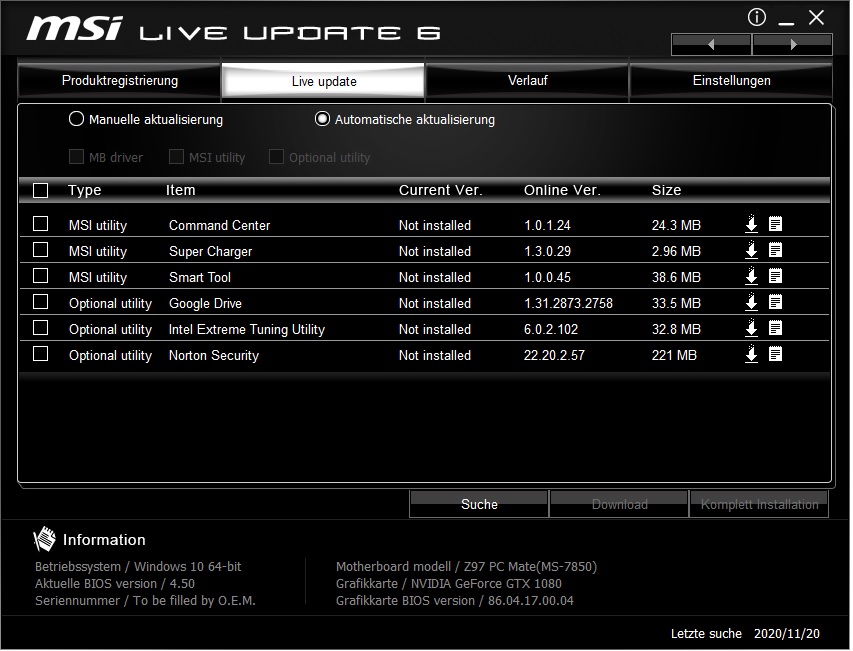Select the Super Charger item name
Image resolution: width=853 pixels, height=651 pixels.
(211, 252)
